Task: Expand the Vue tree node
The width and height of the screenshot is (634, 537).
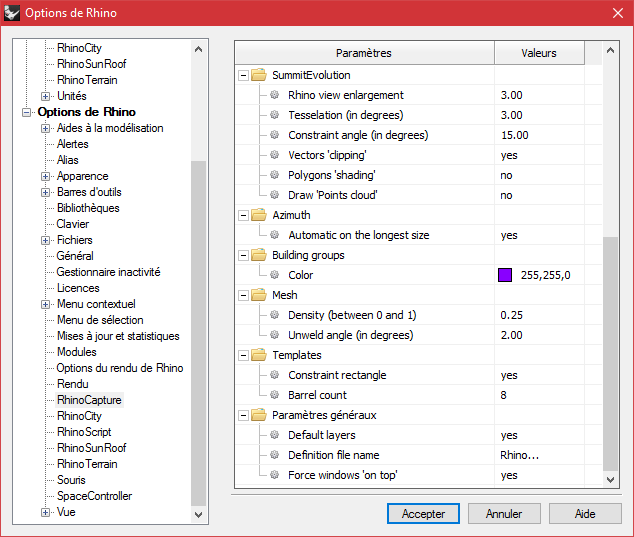Action: tap(45, 512)
